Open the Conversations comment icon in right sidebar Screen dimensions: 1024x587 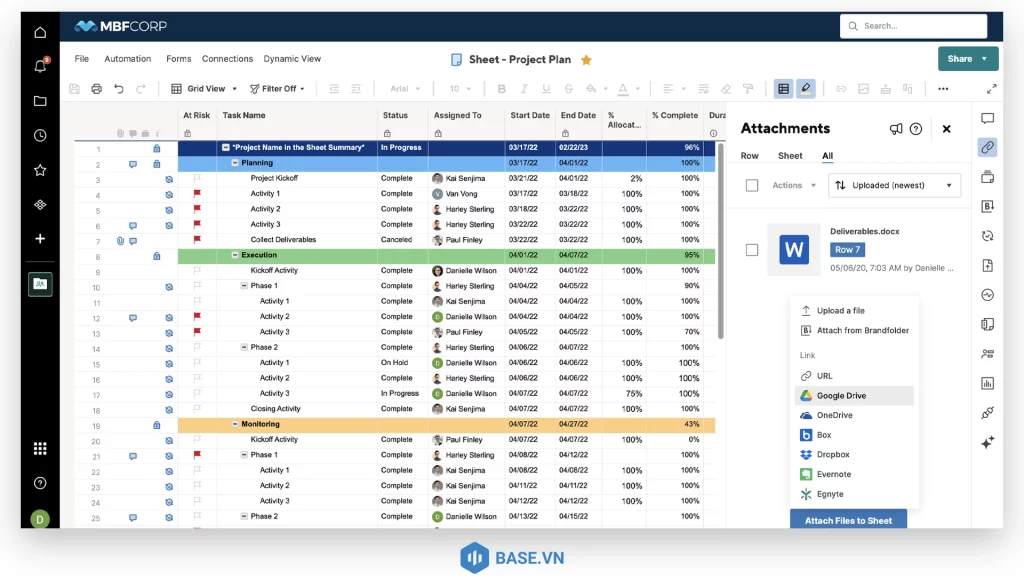pyautogui.click(x=987, y=117)
